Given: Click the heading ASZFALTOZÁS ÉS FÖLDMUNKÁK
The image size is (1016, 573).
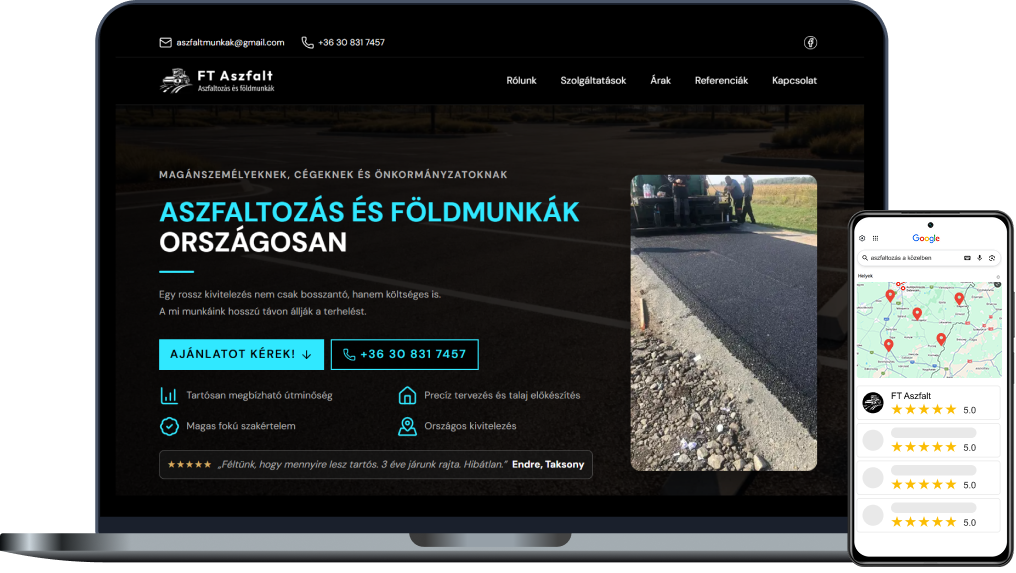Looking at the screenshot, I should click(369, 212).
